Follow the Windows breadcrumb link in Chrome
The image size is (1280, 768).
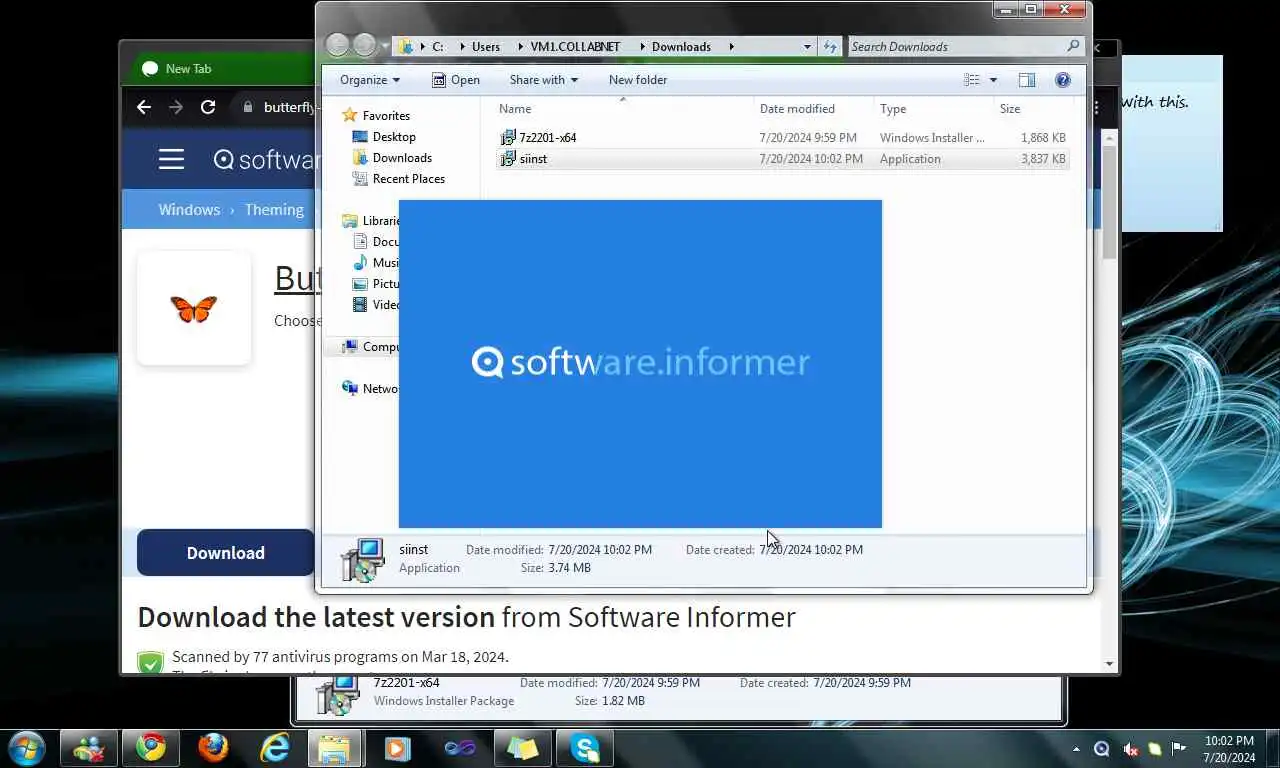point(189,210)
